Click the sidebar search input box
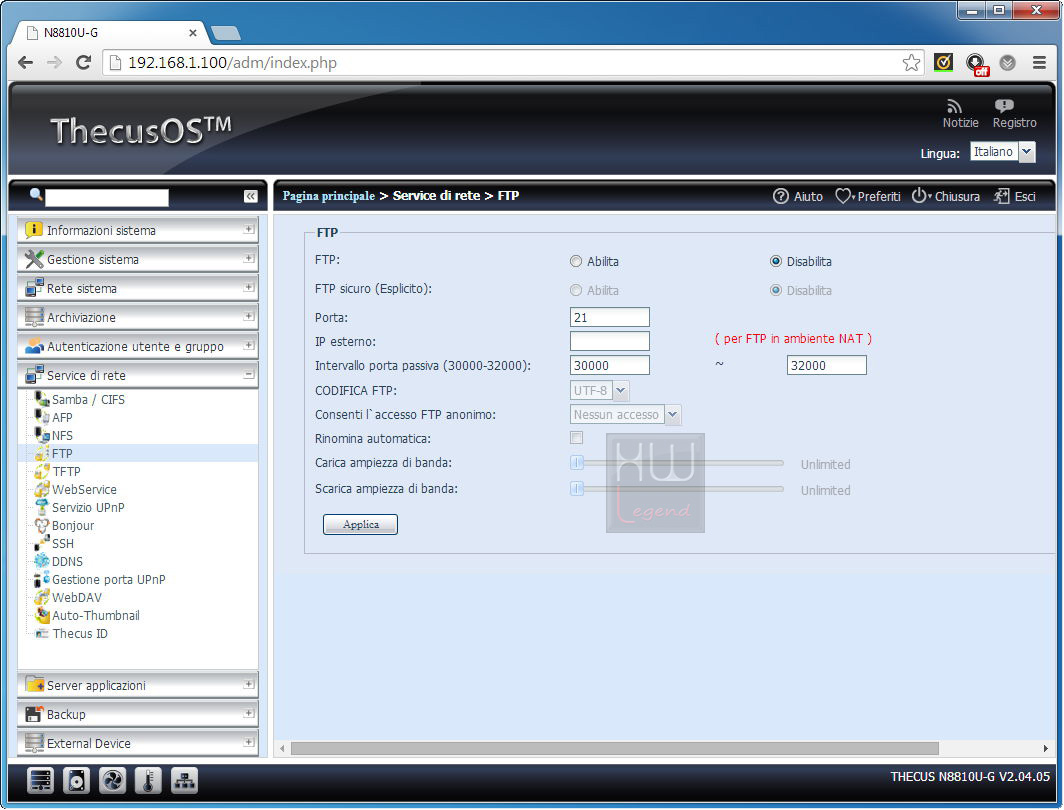This screenshot has width=1064, height=810. pos(107,197)
